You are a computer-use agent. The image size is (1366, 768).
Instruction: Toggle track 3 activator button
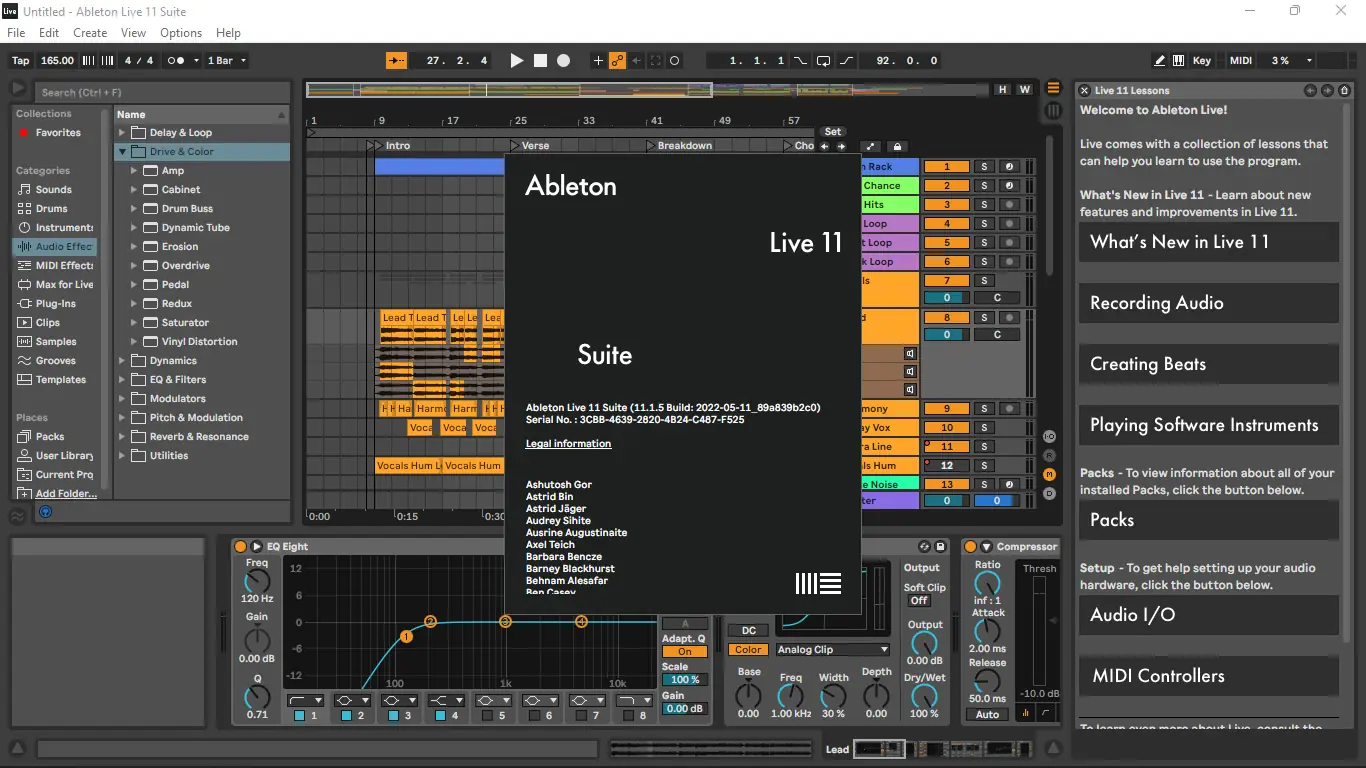point(947,205)
